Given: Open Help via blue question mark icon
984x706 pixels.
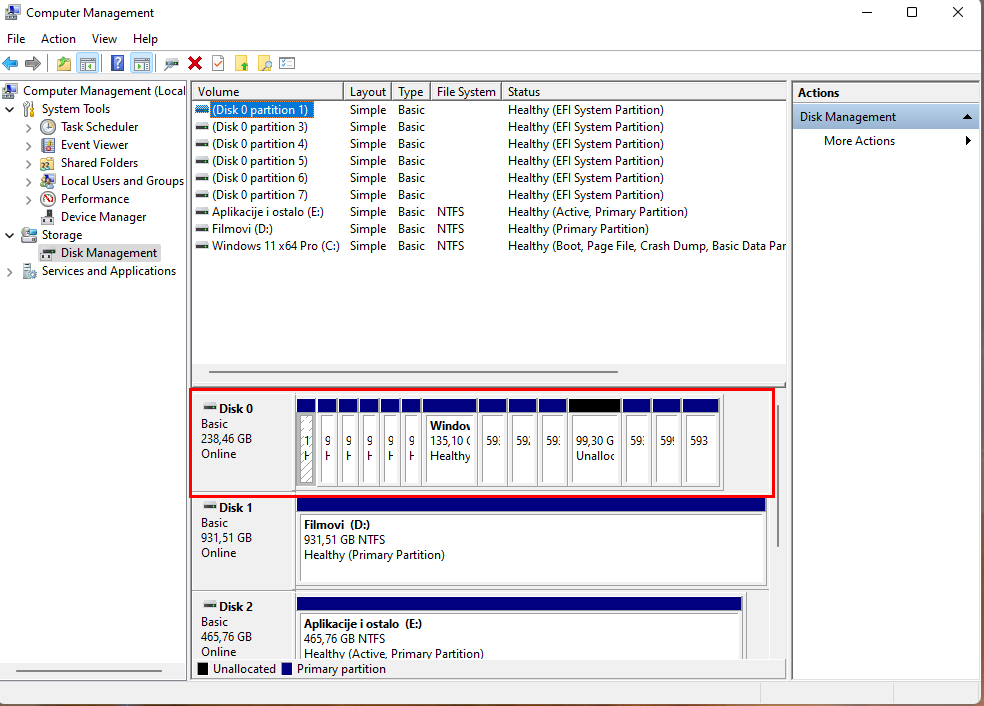Looking at the screenshot, I should tap(117, 63).
